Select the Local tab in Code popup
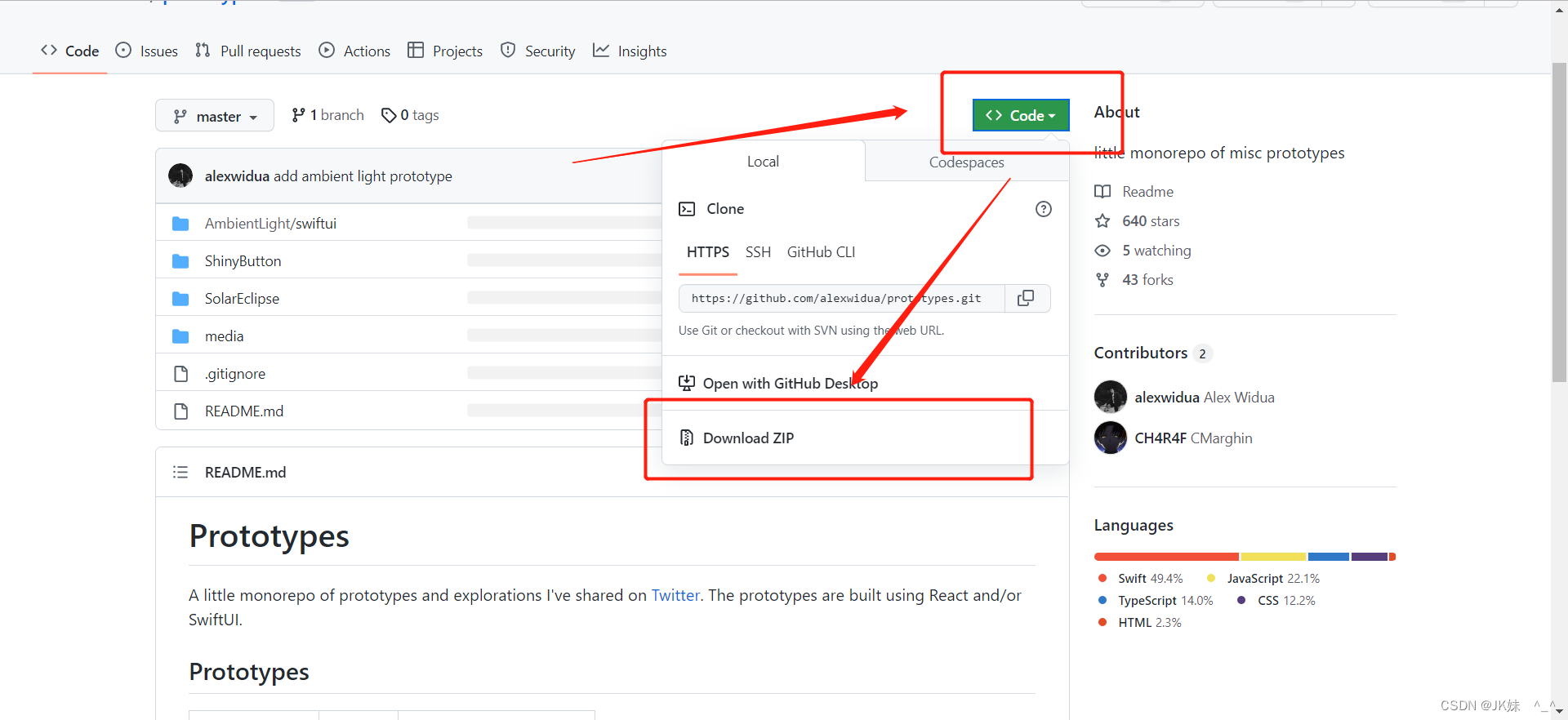The width and height of the screenshot is (1568, 720). pyautogui.click(x=763, y=162)
